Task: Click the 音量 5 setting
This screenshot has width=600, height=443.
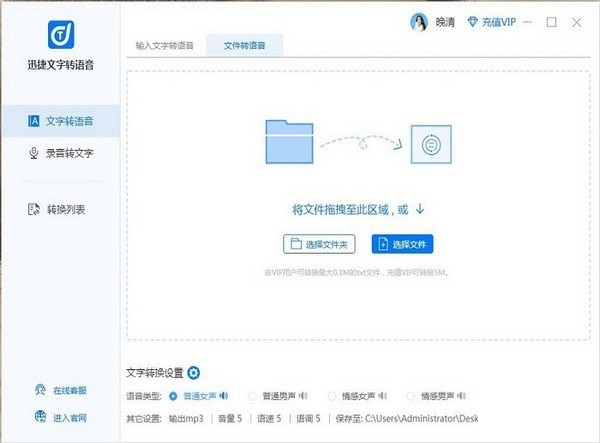Action: [230, 419]
